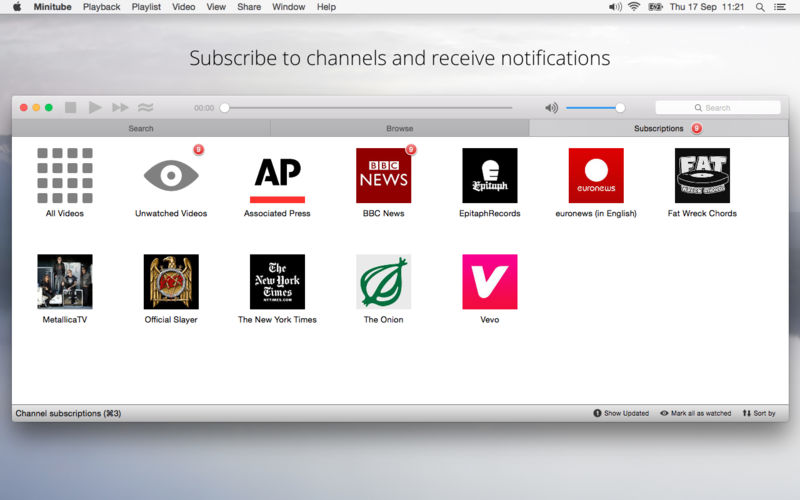Open the Playlist menu
Screen dimensions: 800x500
pos(146,7)
